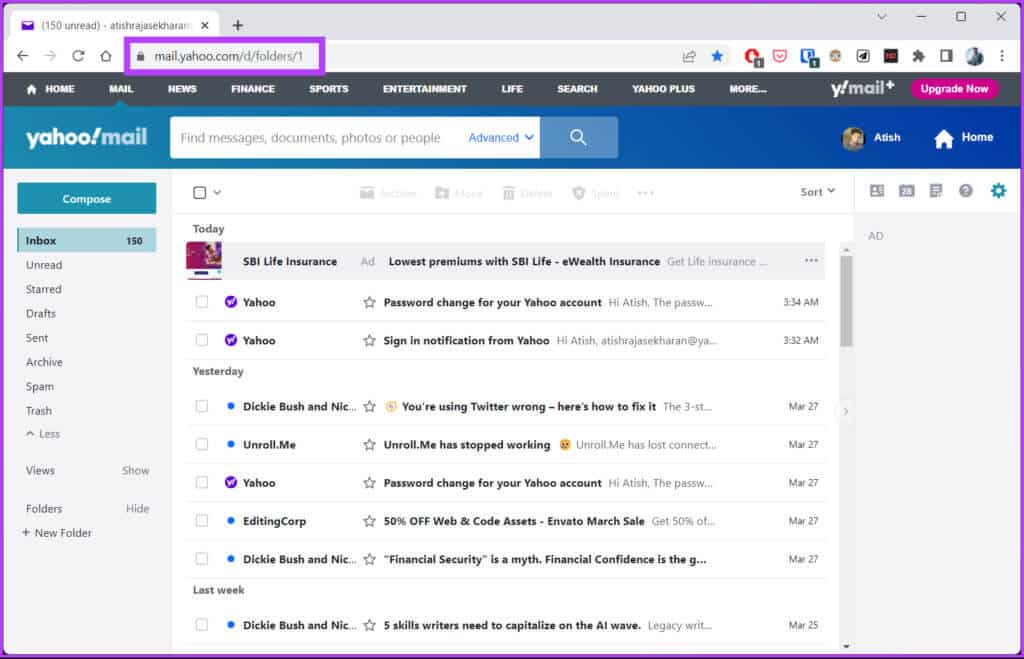Image resolution: width=1024 pixels, height=659 pixels.
Task: Star the 50% OFF Web & Code Assets email
Action: (370, 521)
